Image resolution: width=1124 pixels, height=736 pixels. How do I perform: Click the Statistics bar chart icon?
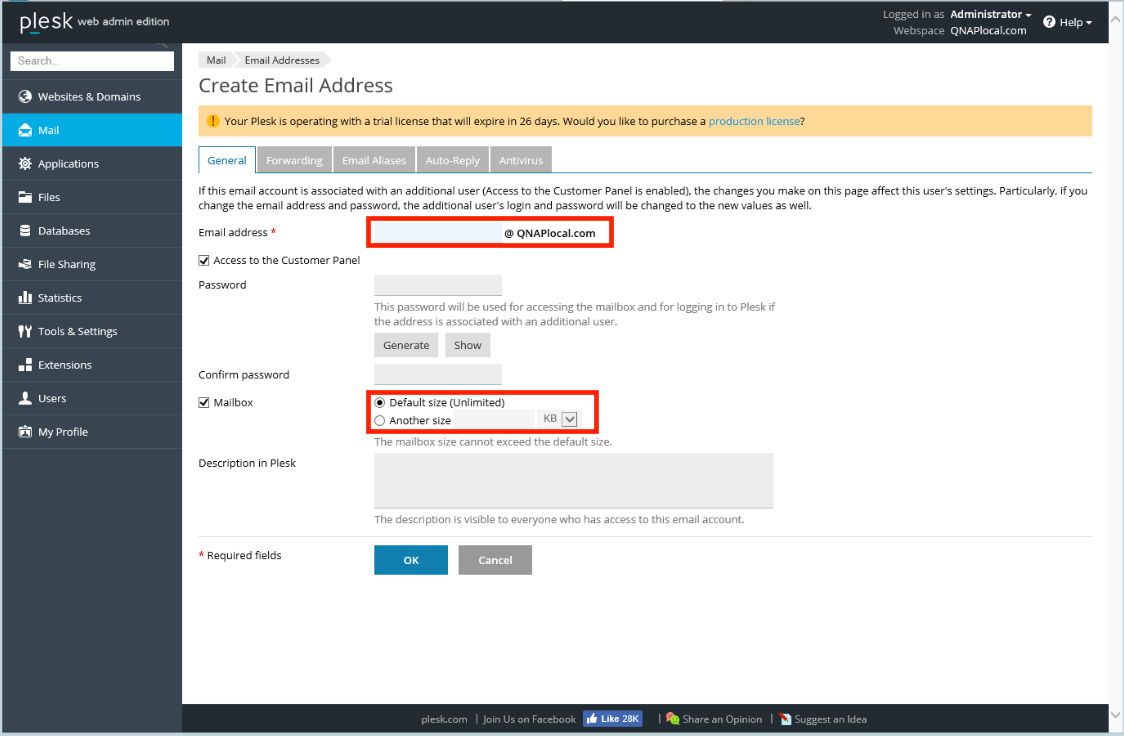pyautogui.click(x=25, y=297)
